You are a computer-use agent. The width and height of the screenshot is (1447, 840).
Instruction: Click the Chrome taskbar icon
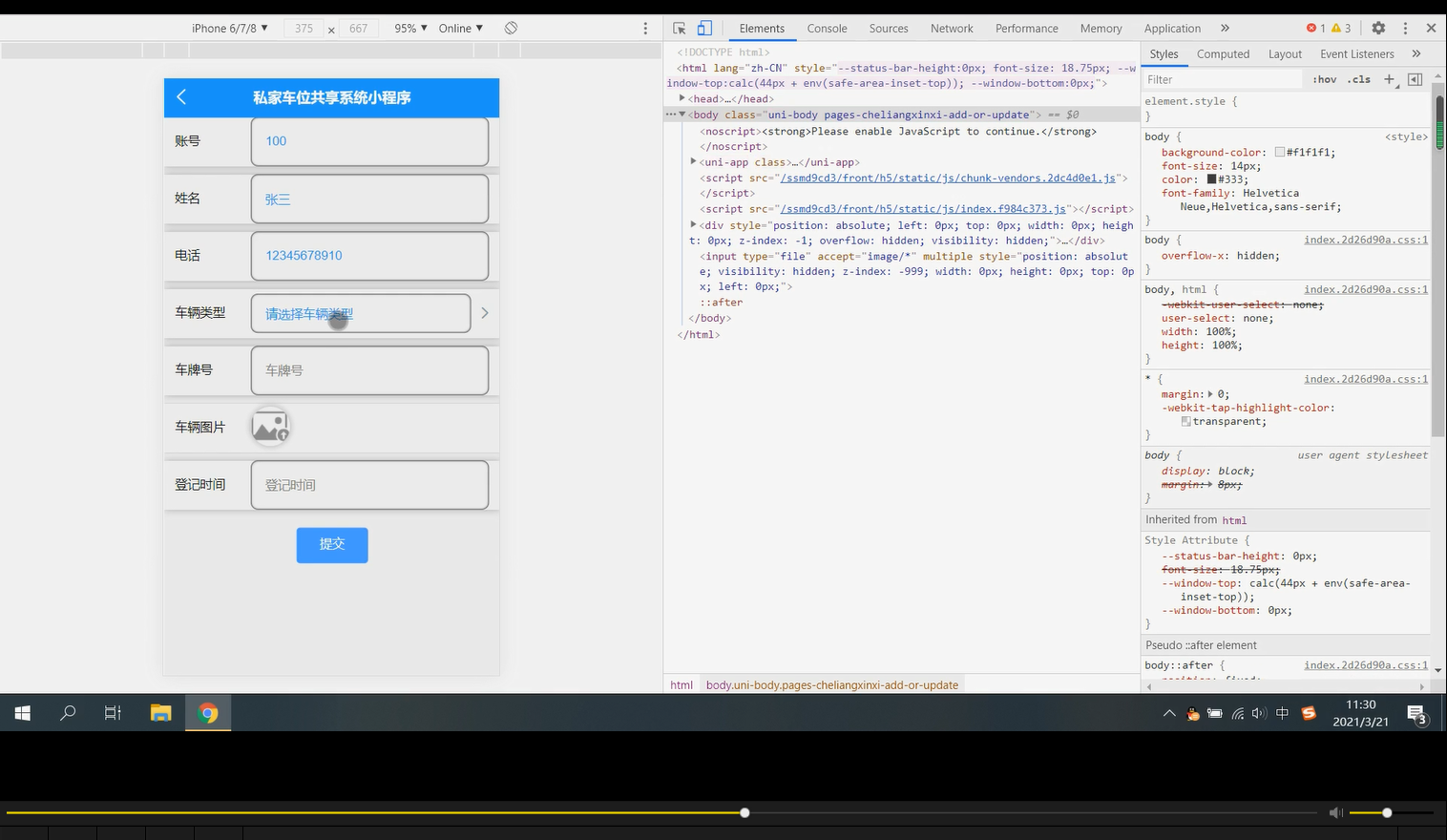coord(208,712)
